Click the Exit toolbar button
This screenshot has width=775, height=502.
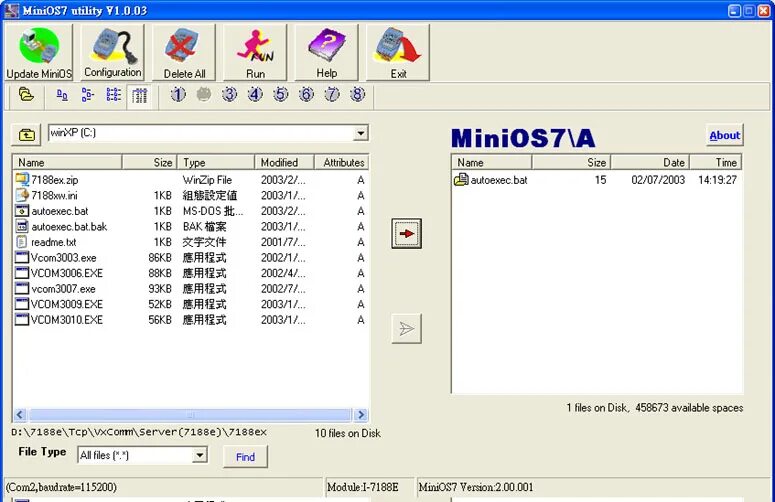point(398,52)
